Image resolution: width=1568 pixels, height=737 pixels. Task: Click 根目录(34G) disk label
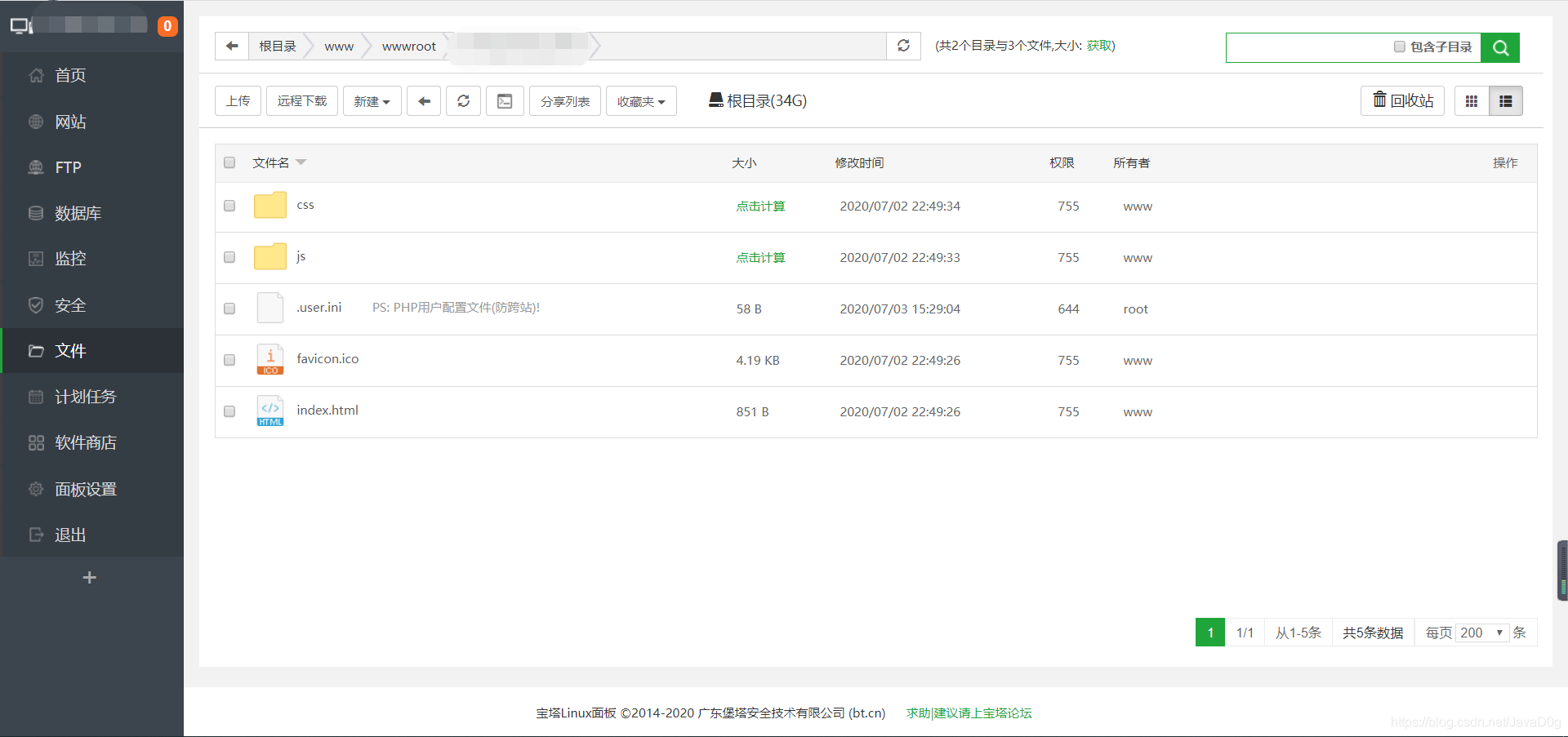(758, 100)
